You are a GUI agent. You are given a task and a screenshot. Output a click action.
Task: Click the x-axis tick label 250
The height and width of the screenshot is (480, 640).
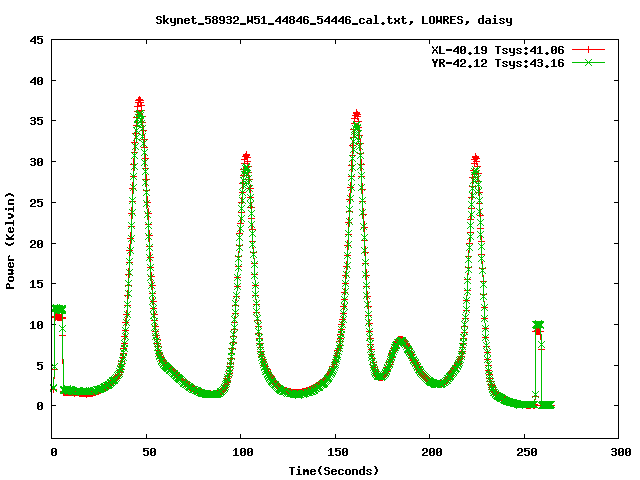point(527,452)
